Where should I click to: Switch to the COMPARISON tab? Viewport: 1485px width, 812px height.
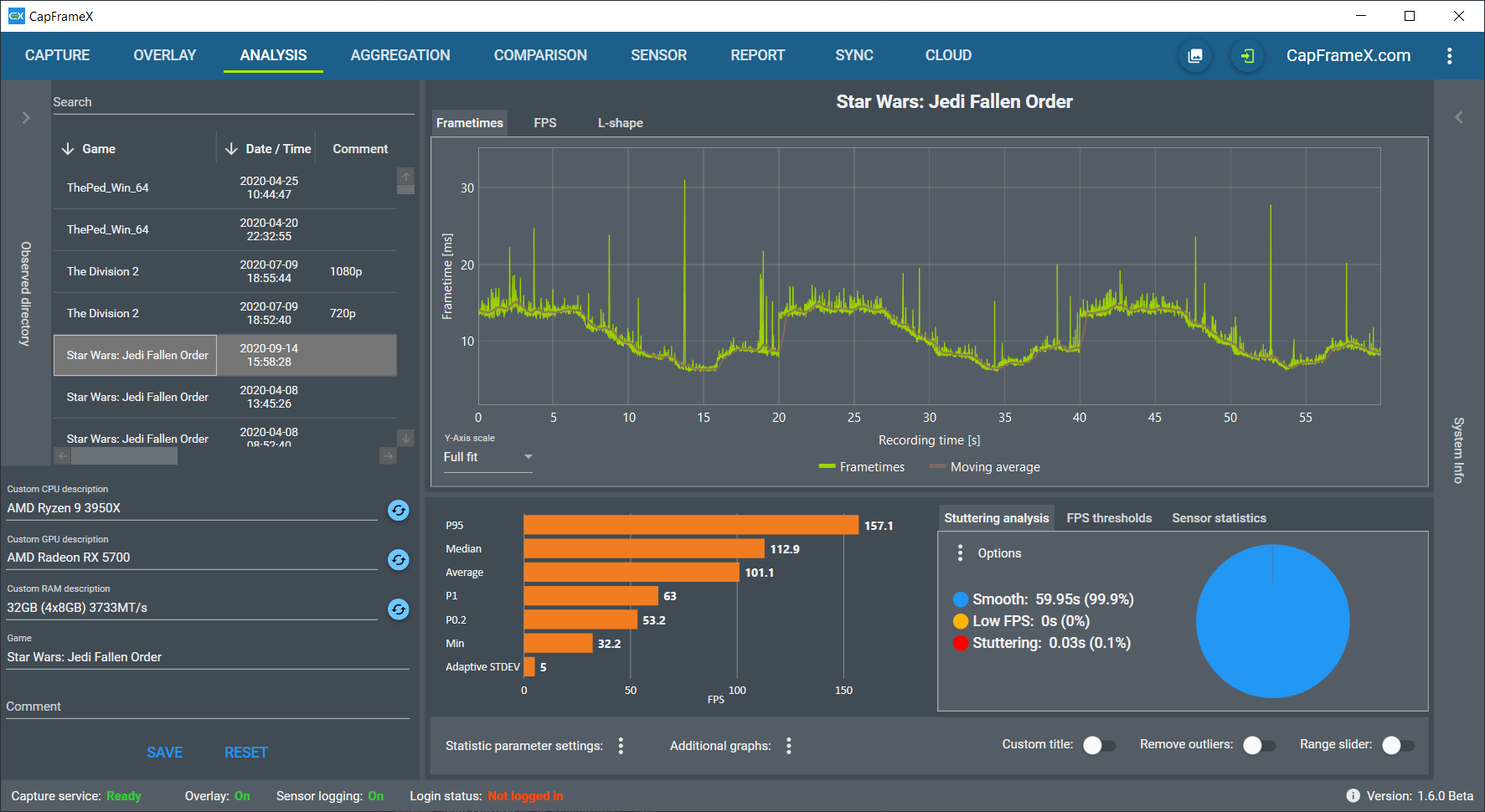point(540,55)
